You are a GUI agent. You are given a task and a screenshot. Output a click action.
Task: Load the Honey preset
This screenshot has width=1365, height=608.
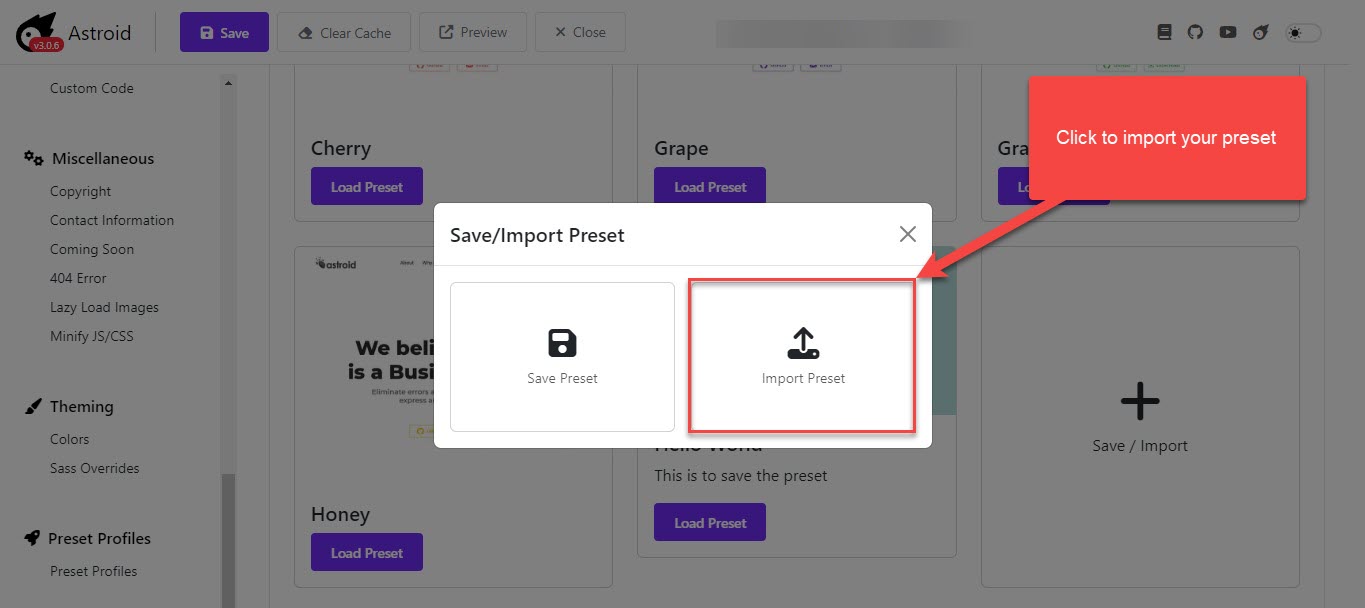pos(367,552)
